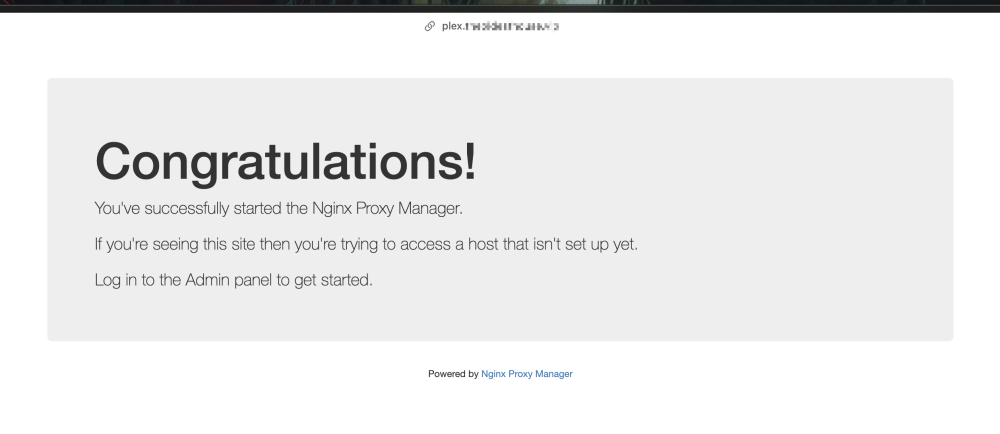This screenshot has height=434, width=1000.
Task: Click the "Log in to the Admin panel" line
Action: coord(233,280)
